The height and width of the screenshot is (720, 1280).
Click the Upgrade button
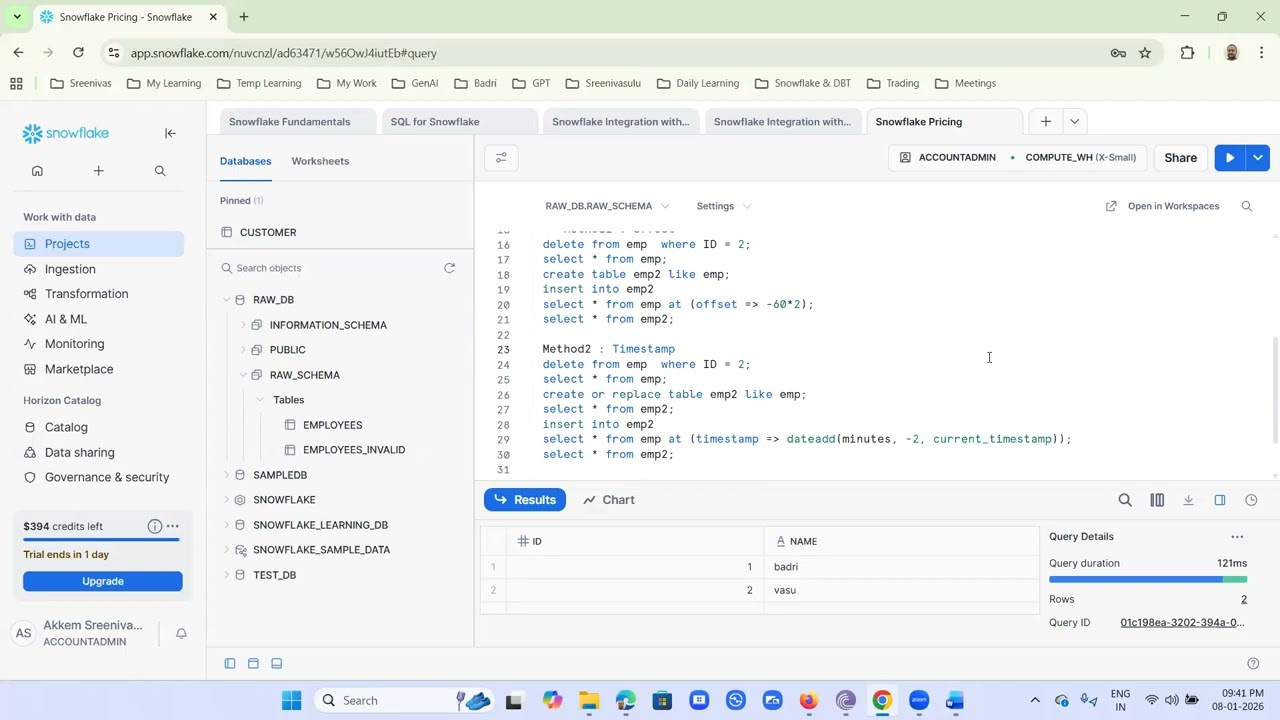coord(103,581)
